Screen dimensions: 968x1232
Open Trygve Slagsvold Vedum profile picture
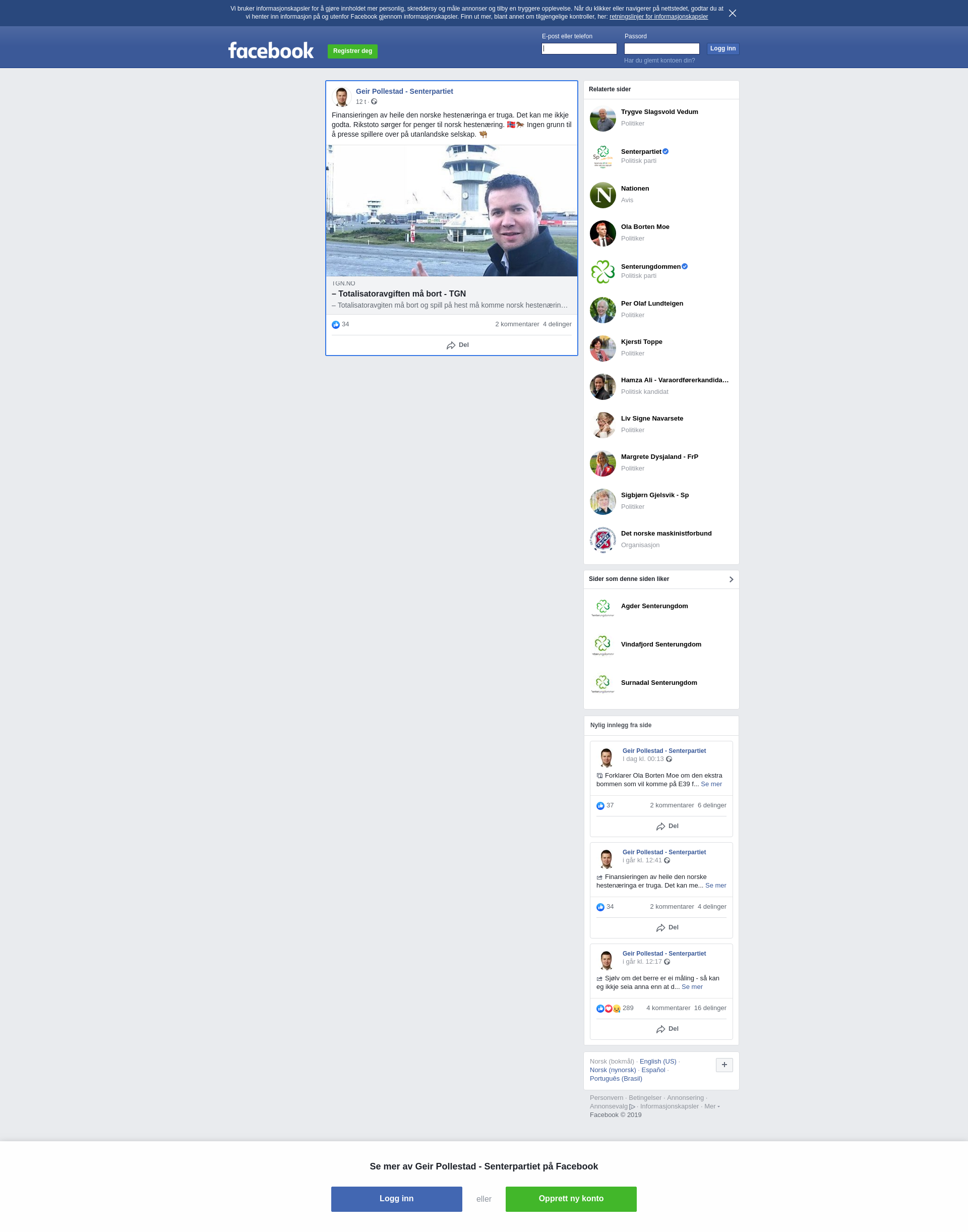[602, 118]
